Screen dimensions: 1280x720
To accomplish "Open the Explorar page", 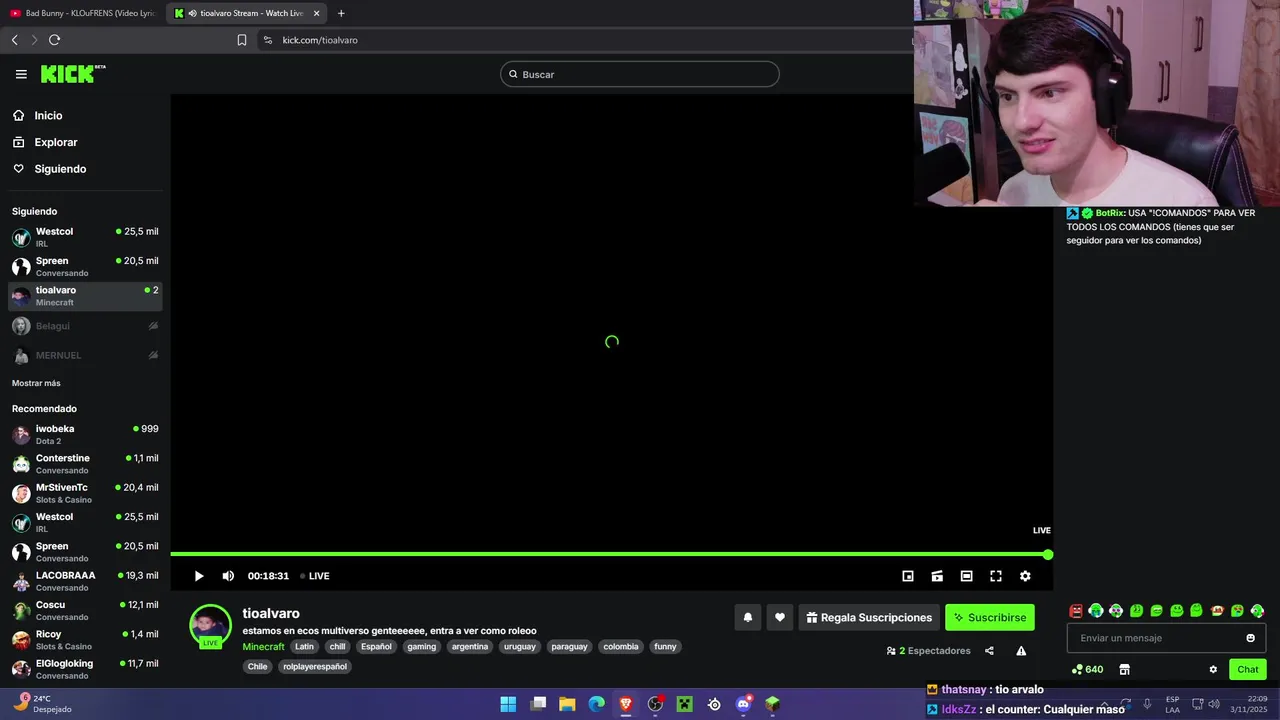I will tap(55, 142).
